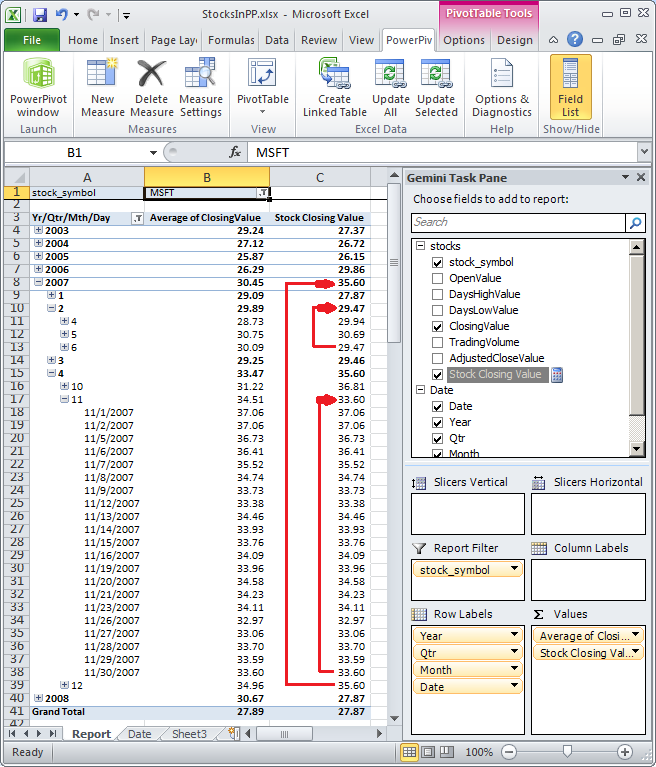The height and width of the screenshot is (767, 656).
Task: Open the PowerPivot window
Action: coord(38,88)
